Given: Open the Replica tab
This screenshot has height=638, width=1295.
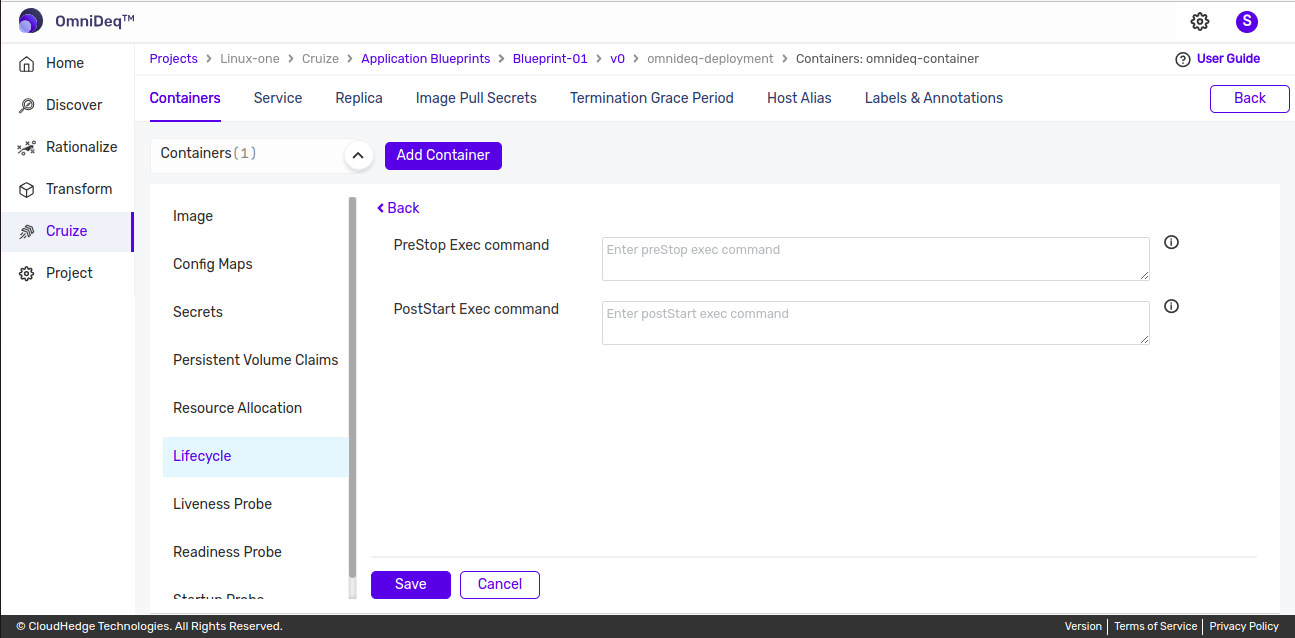Looking at the screenshot, I should click(x=359, y=98).
